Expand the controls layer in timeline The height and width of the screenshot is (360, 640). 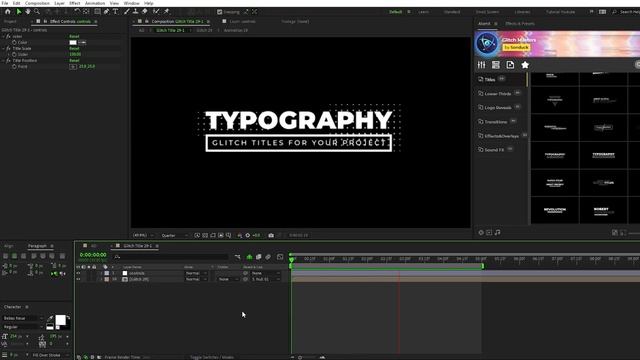coord(102,273)
